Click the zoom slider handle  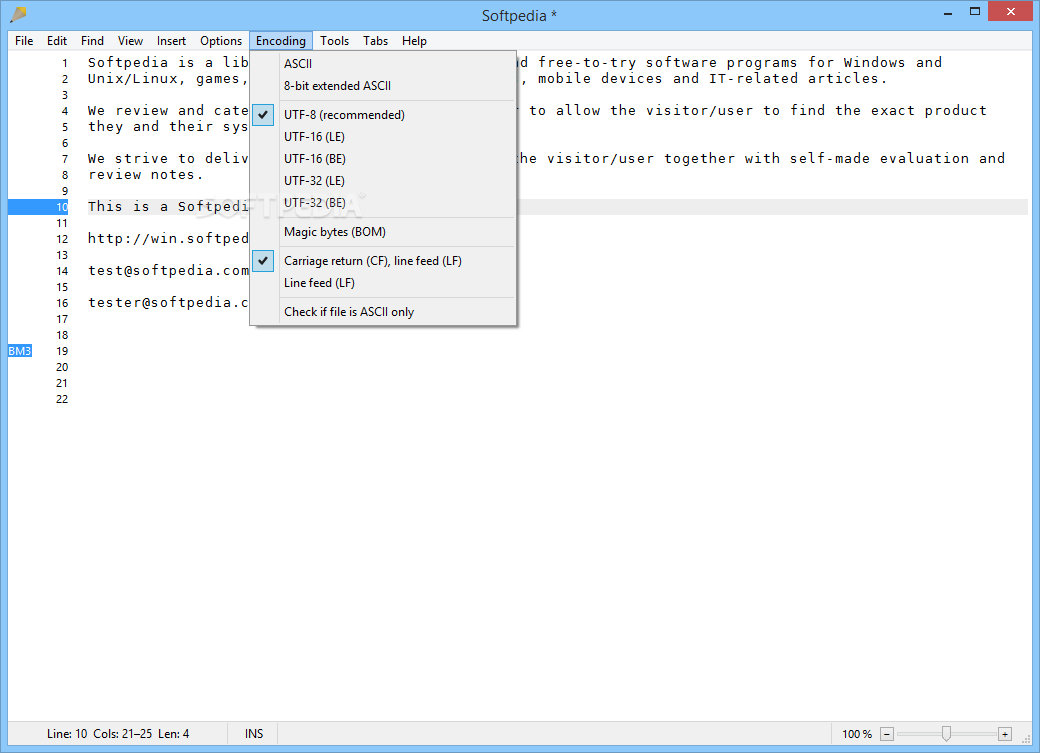tap(946, 733)
